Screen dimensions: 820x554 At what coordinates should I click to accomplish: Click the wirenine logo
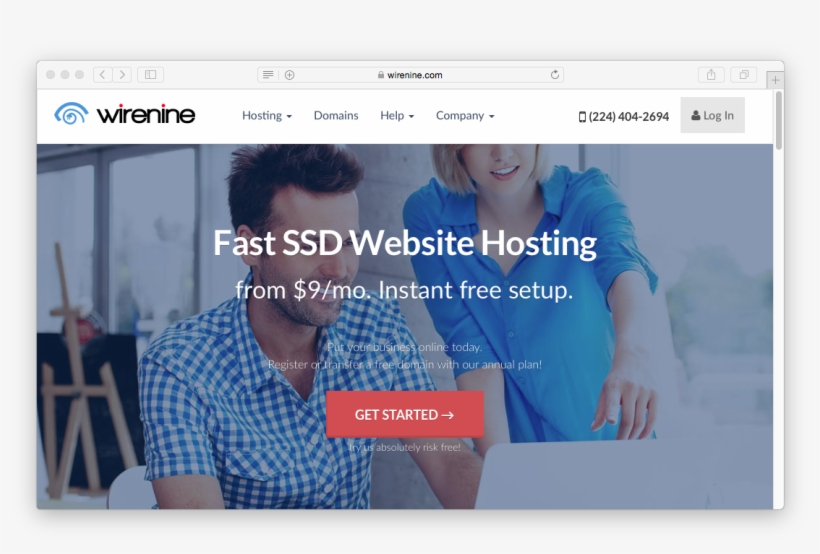125,114
